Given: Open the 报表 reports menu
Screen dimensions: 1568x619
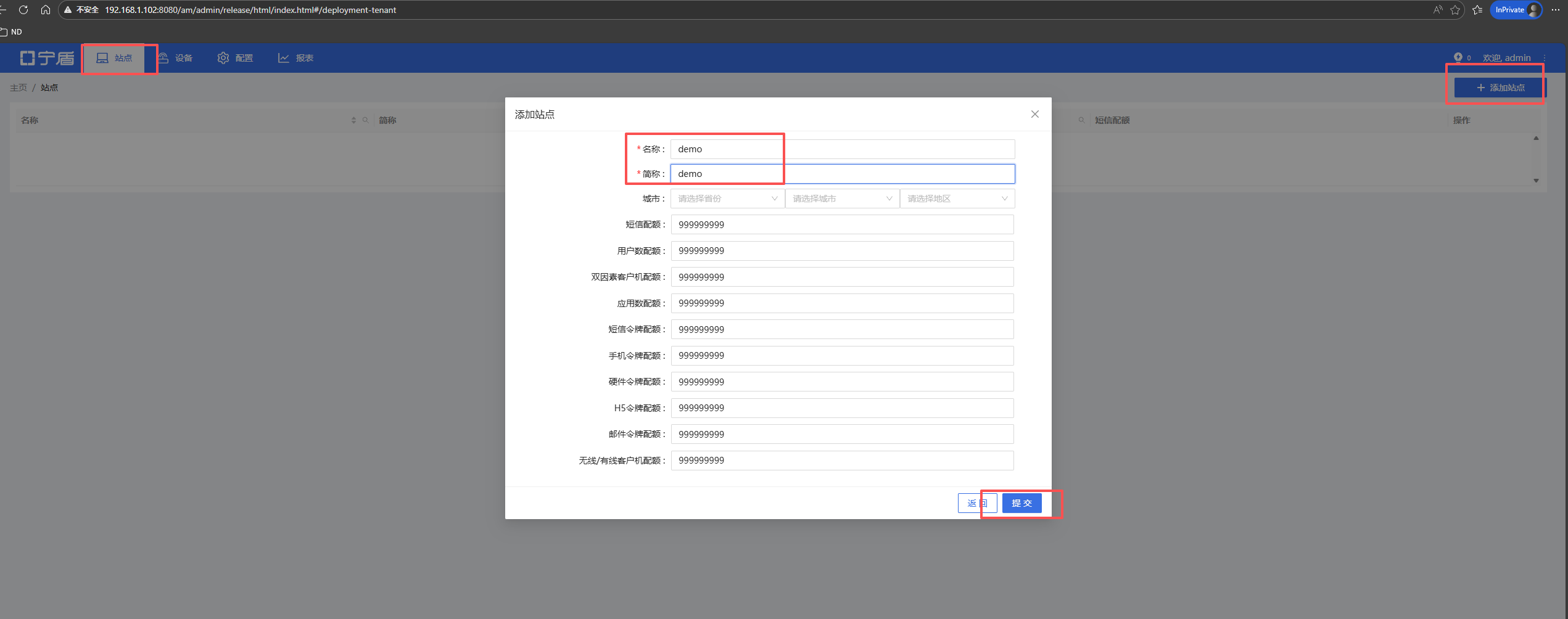Looking at the screenshot, I should (296, 58).
